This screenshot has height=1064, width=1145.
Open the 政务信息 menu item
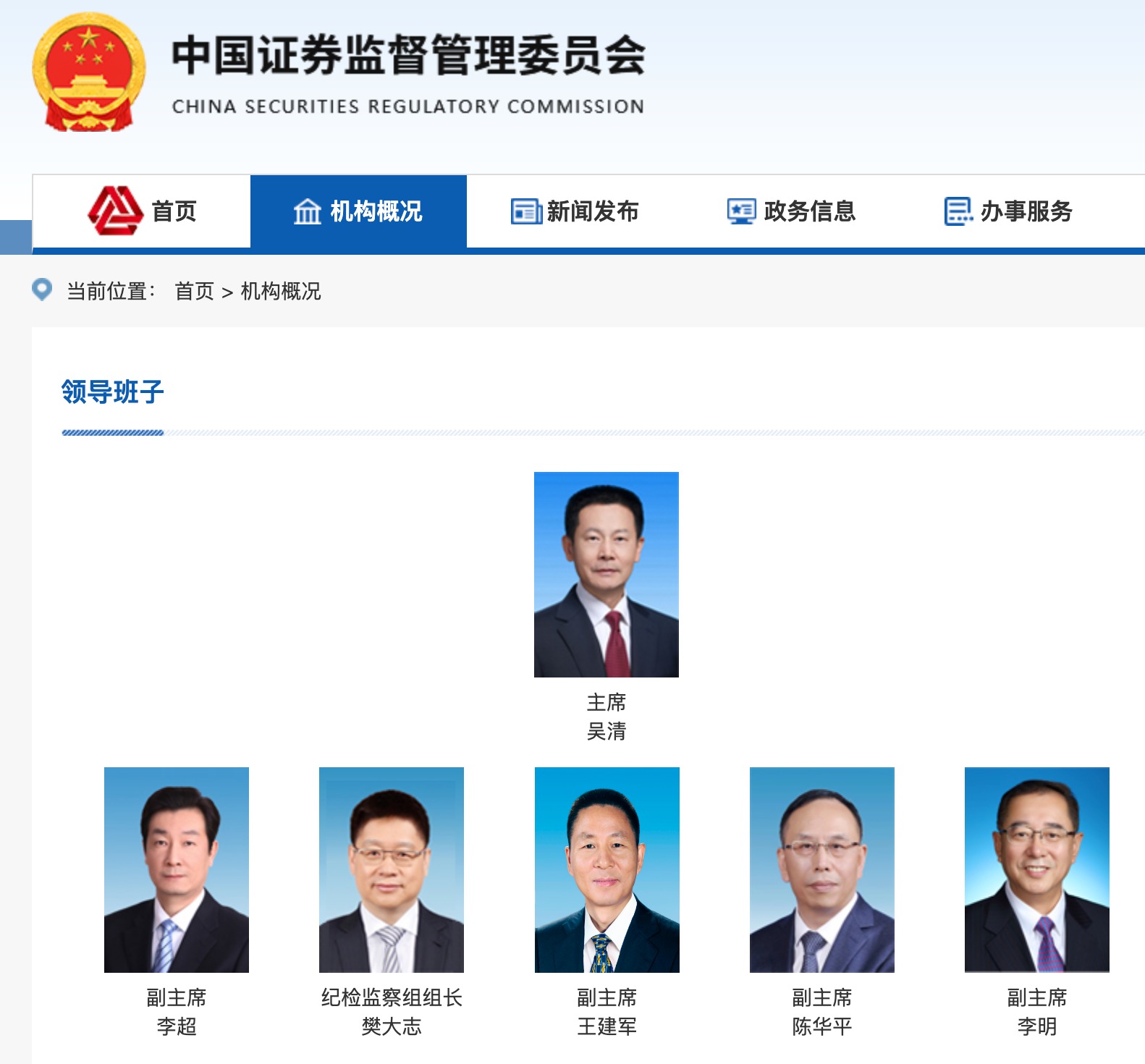click(x=791, y=211)
